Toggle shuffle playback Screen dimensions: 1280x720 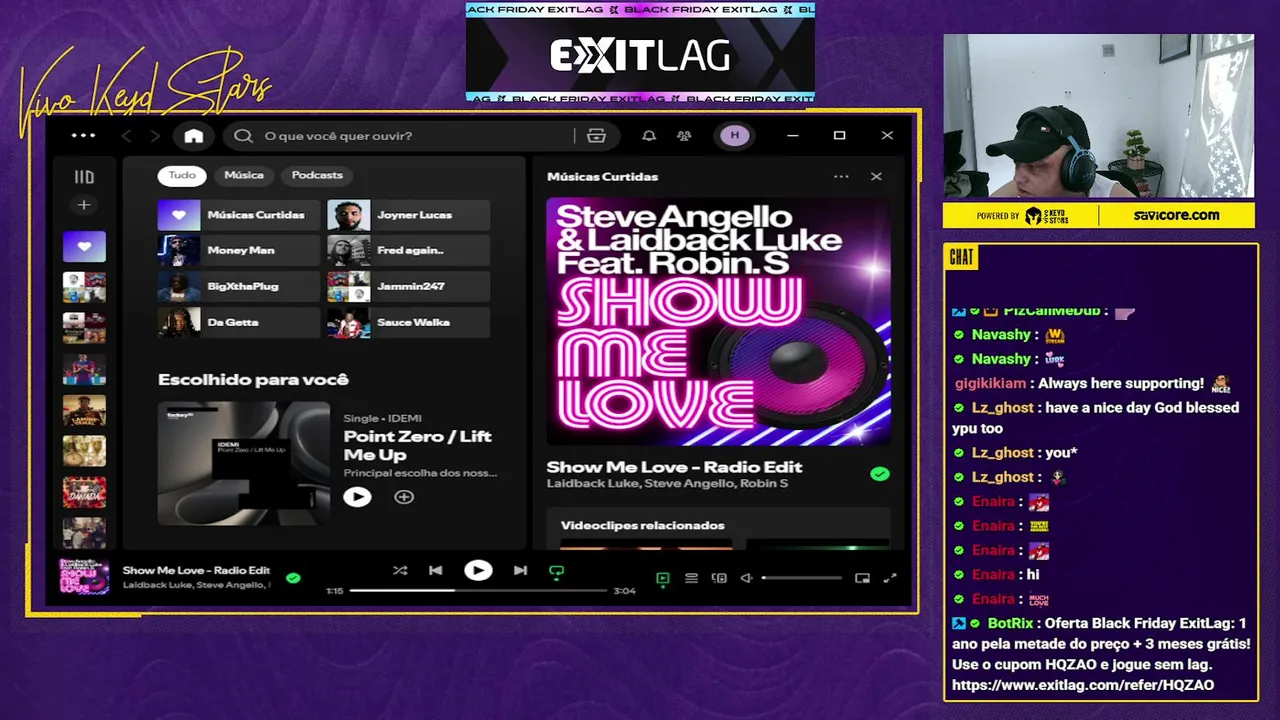pos(400,571)
